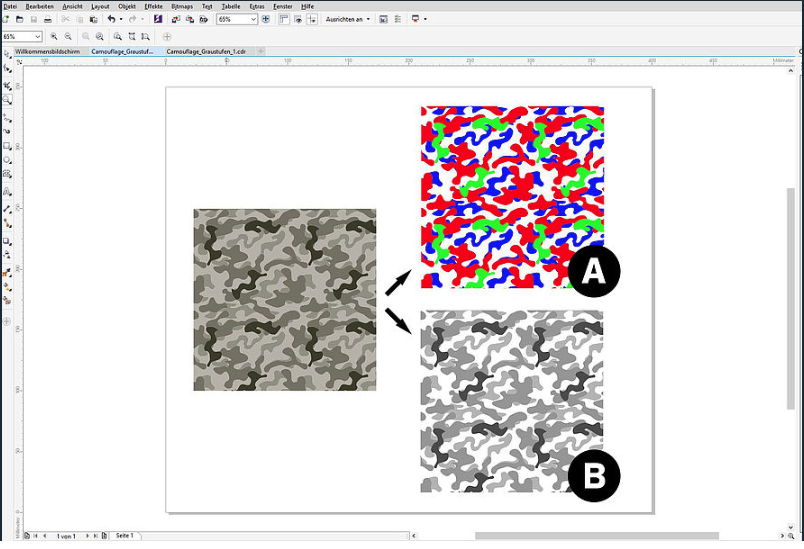Select the Crop tool in the toolbox
Viewport: 804px width, 549px height.
pos(7,85)
